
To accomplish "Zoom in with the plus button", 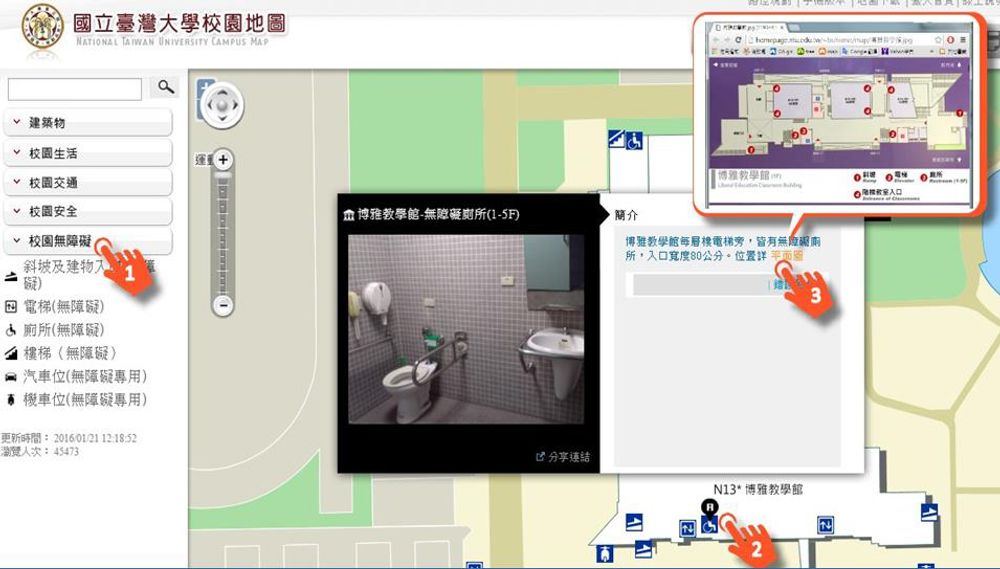I will [224, 160].
